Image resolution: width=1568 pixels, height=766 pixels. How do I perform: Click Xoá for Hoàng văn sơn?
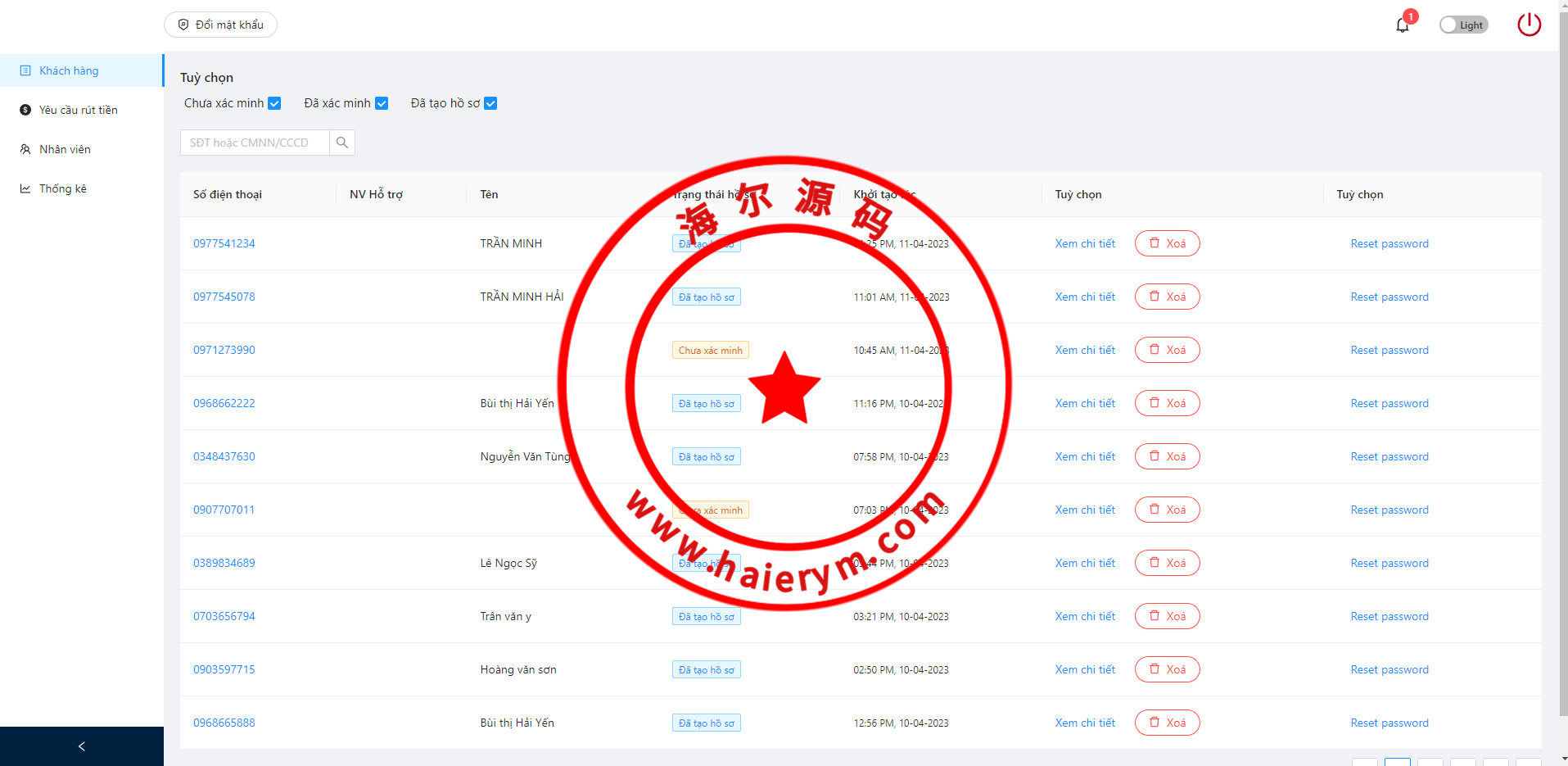click(1167, 669)
